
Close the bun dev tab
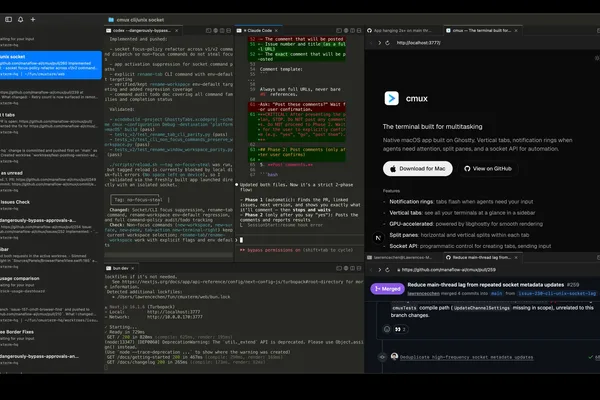point(133,268)
